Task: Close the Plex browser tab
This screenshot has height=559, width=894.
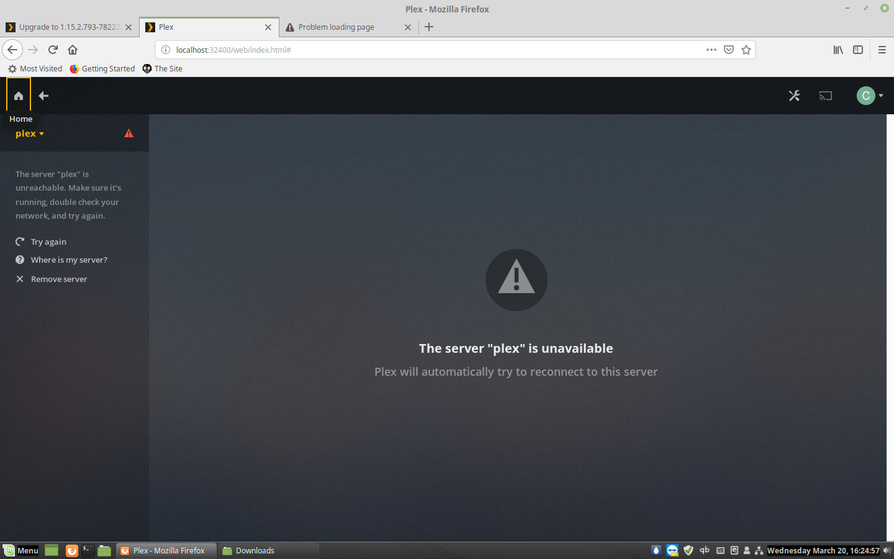Action: (268, 27)
